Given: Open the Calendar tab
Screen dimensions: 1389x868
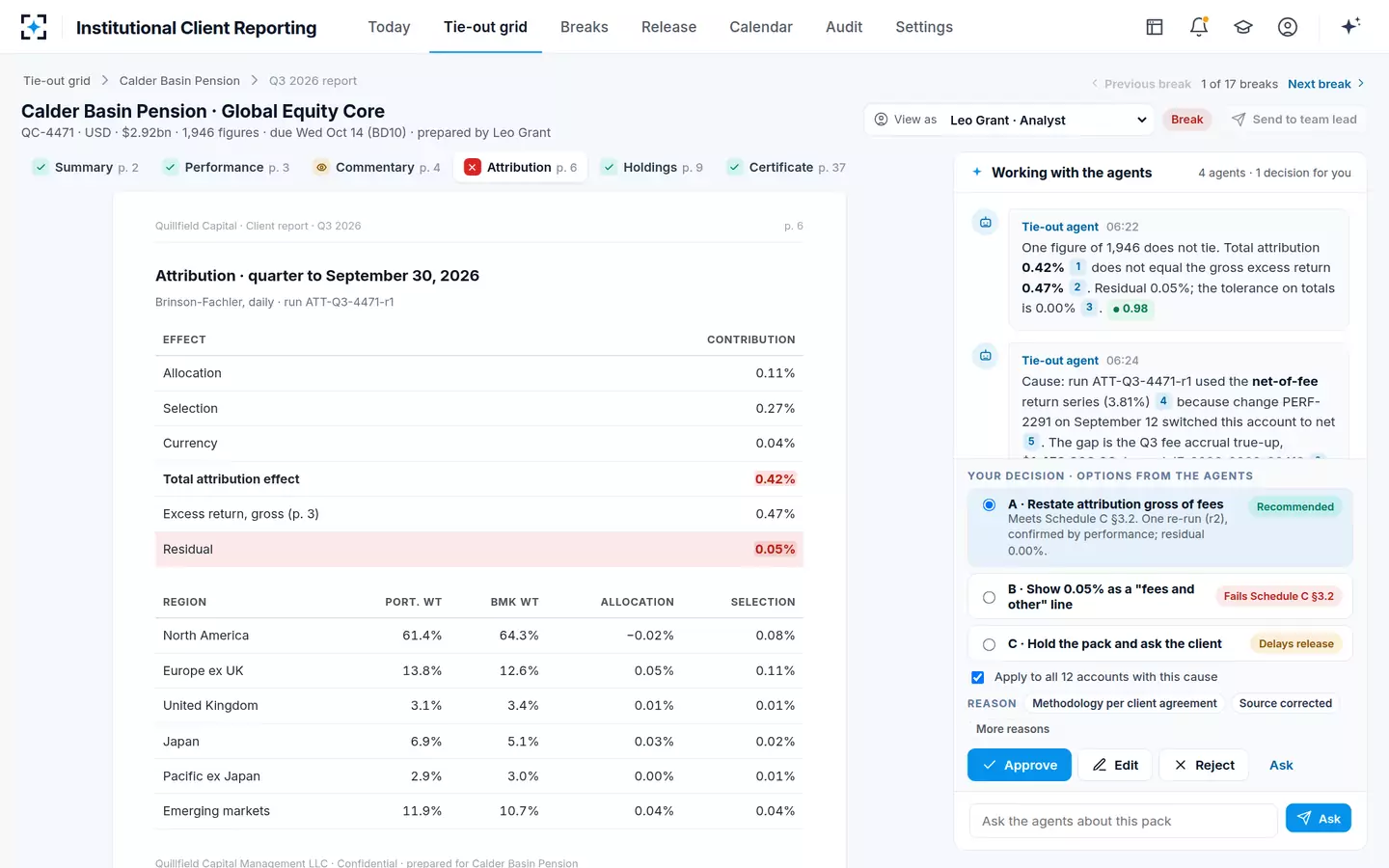Looking at the screenshot, I should coord(761,27).
